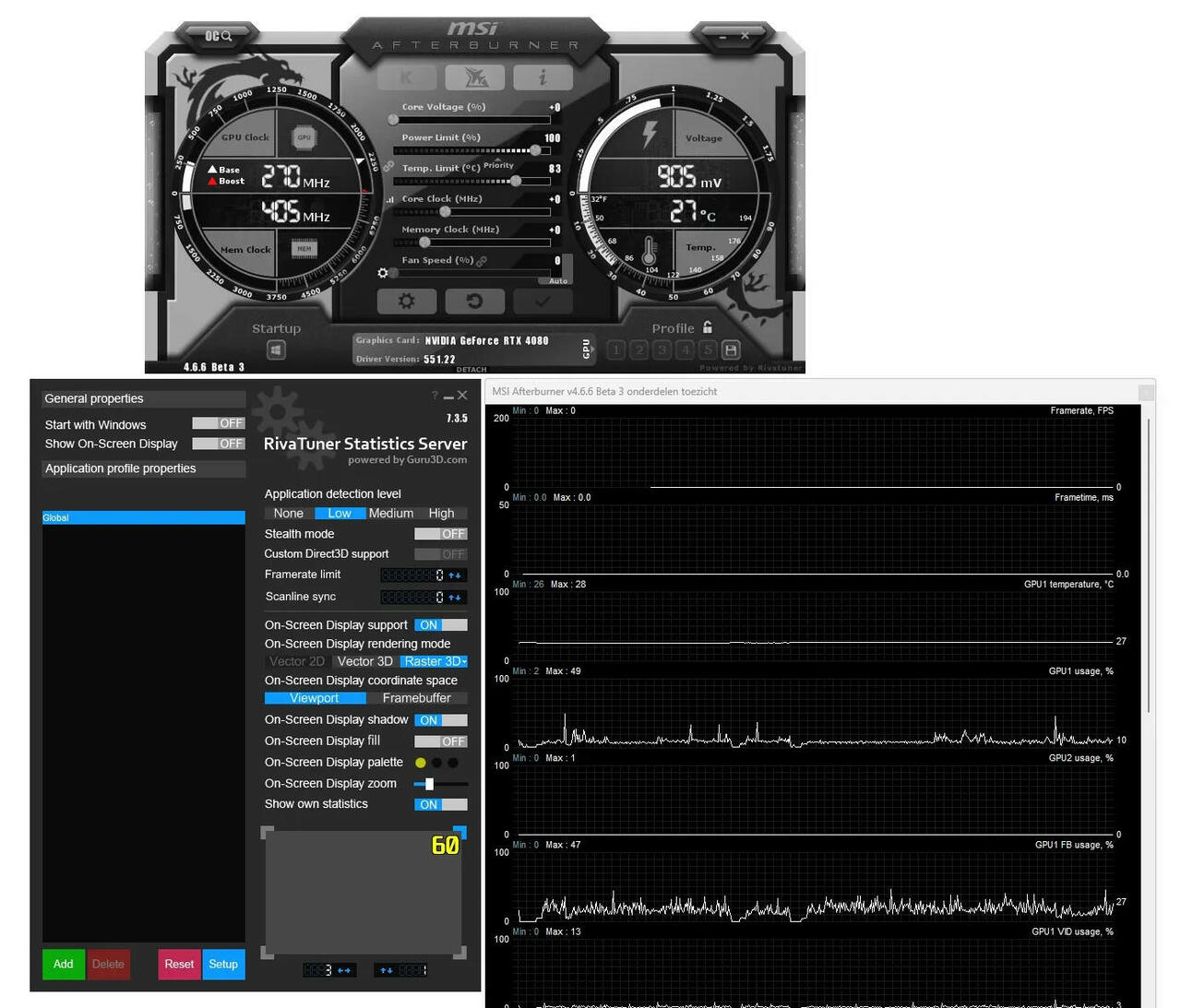Switch coordinate space to Framebuffer
1181x1008 pixels.
click(x=416, y=698)
